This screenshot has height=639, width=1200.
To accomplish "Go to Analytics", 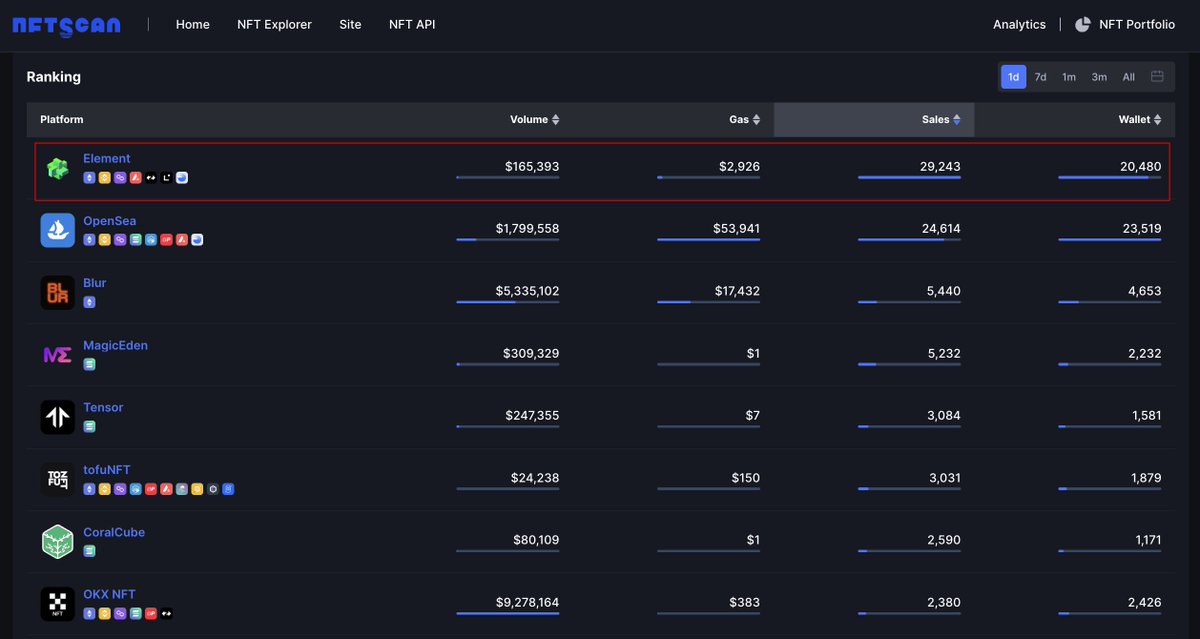I will (1019, 25).
